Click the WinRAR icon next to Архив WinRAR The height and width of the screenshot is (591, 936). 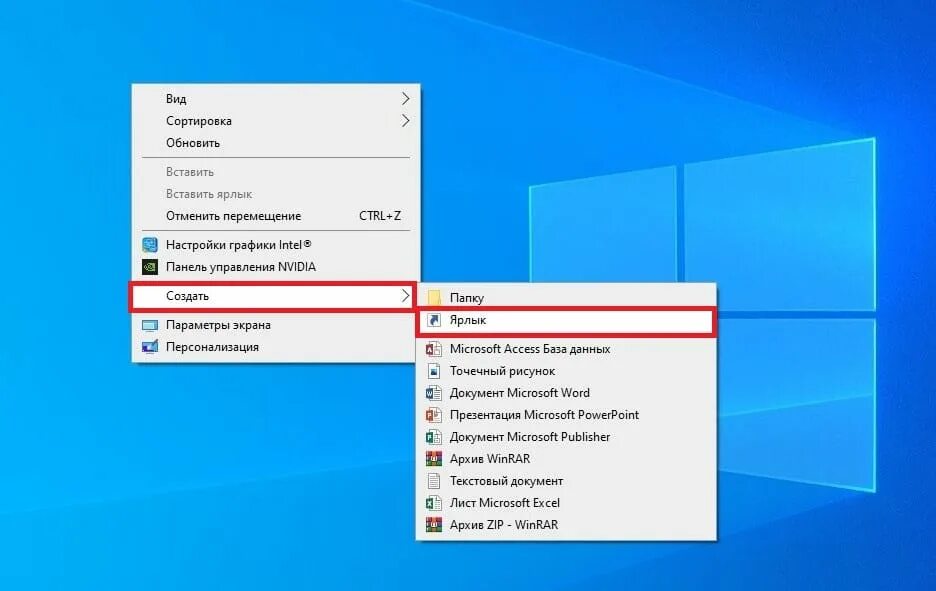[x=434, y=458]
